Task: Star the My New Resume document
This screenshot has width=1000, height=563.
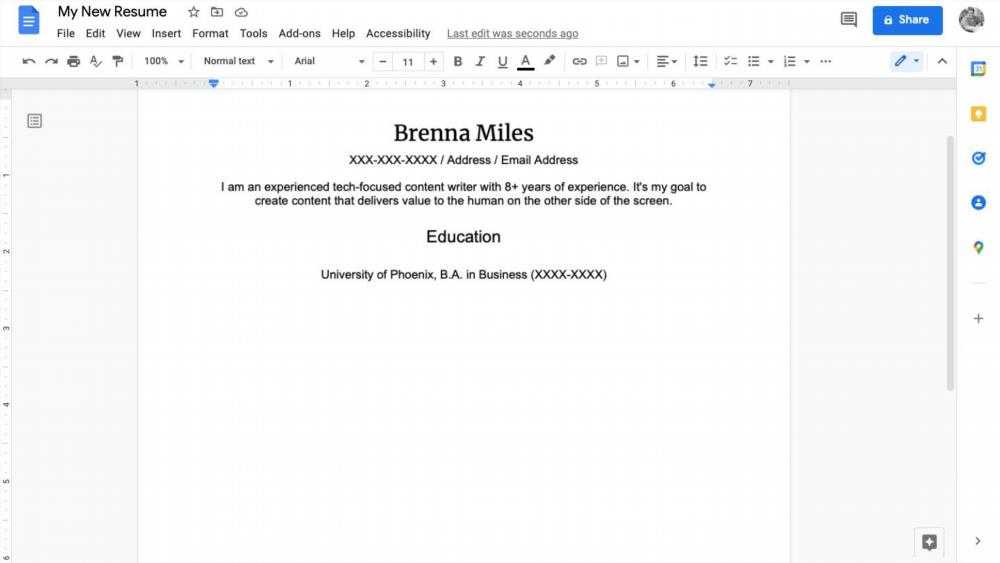Action: 194,12
